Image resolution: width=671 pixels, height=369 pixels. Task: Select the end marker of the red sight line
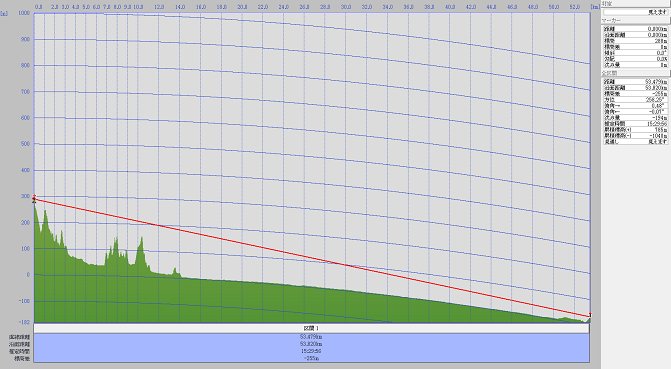click(590, 316)
